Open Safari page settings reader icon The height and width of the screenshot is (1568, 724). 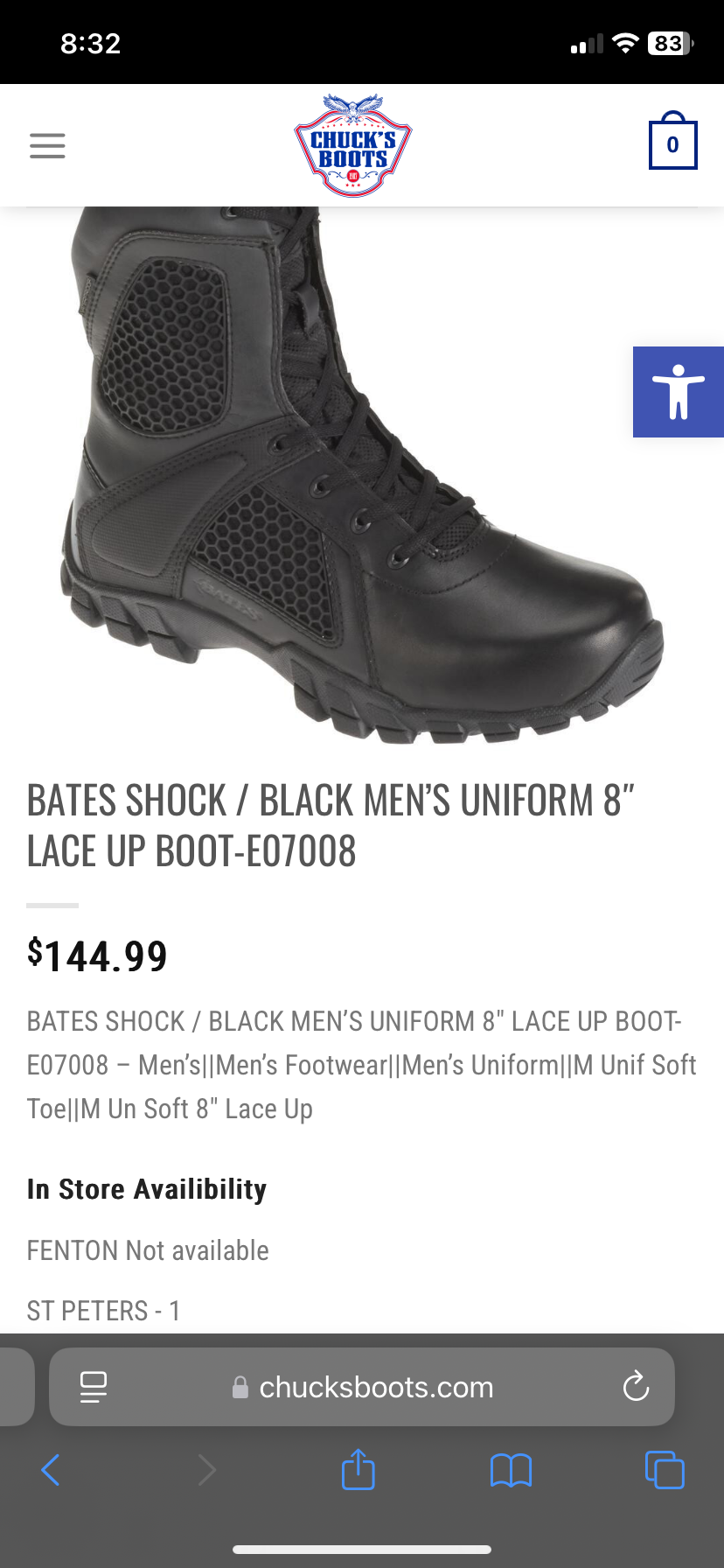click(x=94, y=1387)
